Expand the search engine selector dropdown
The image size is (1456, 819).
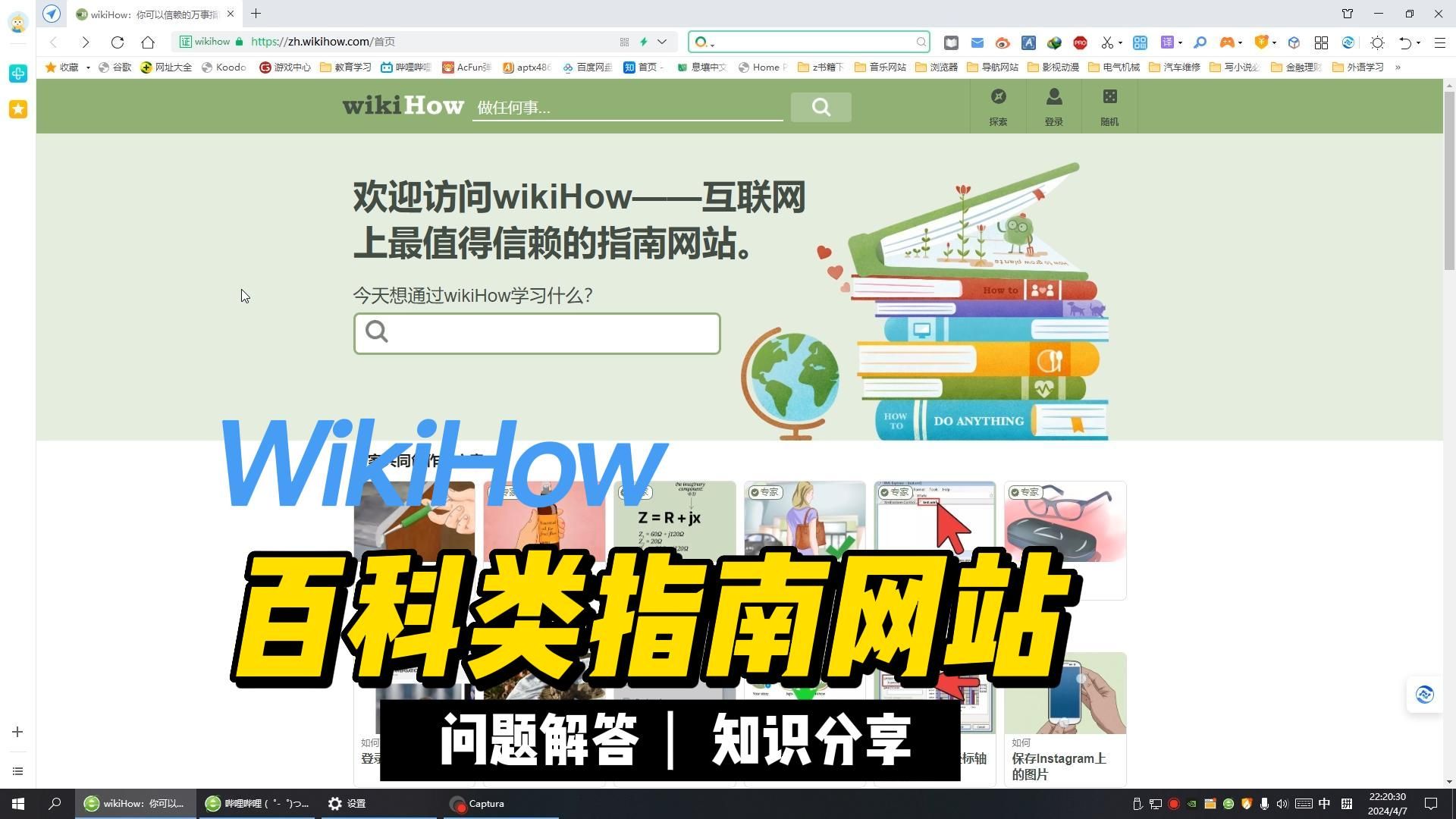713,45
